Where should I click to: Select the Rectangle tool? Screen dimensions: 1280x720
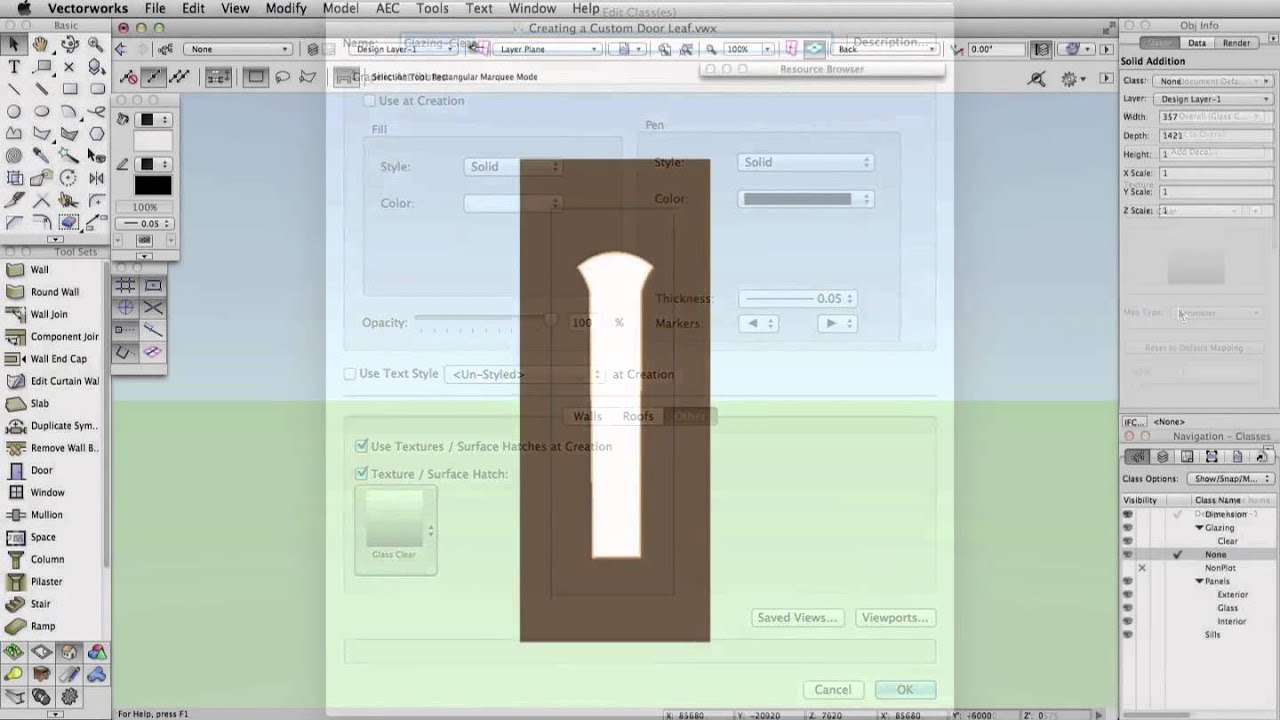tap(69, 89)
